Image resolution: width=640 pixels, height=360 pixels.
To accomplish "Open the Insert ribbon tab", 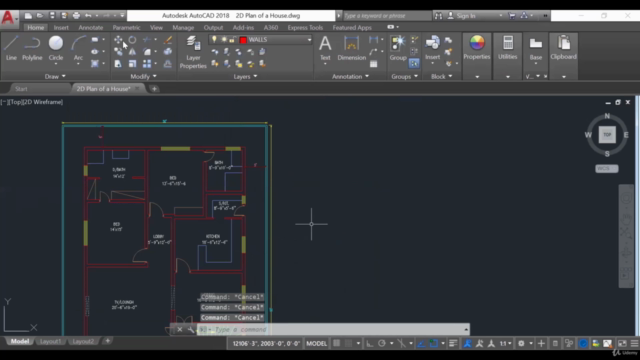I will click(x=61, y=27).
